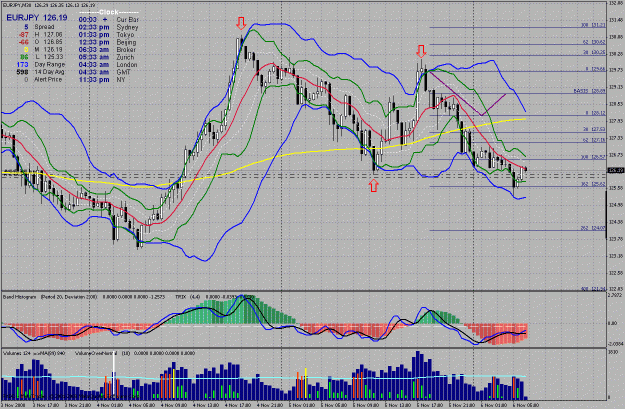Click the 38 130.26 Fibonacci level label
The width and height of the screenshot is (625, 409).
click(x=594, y=52)
